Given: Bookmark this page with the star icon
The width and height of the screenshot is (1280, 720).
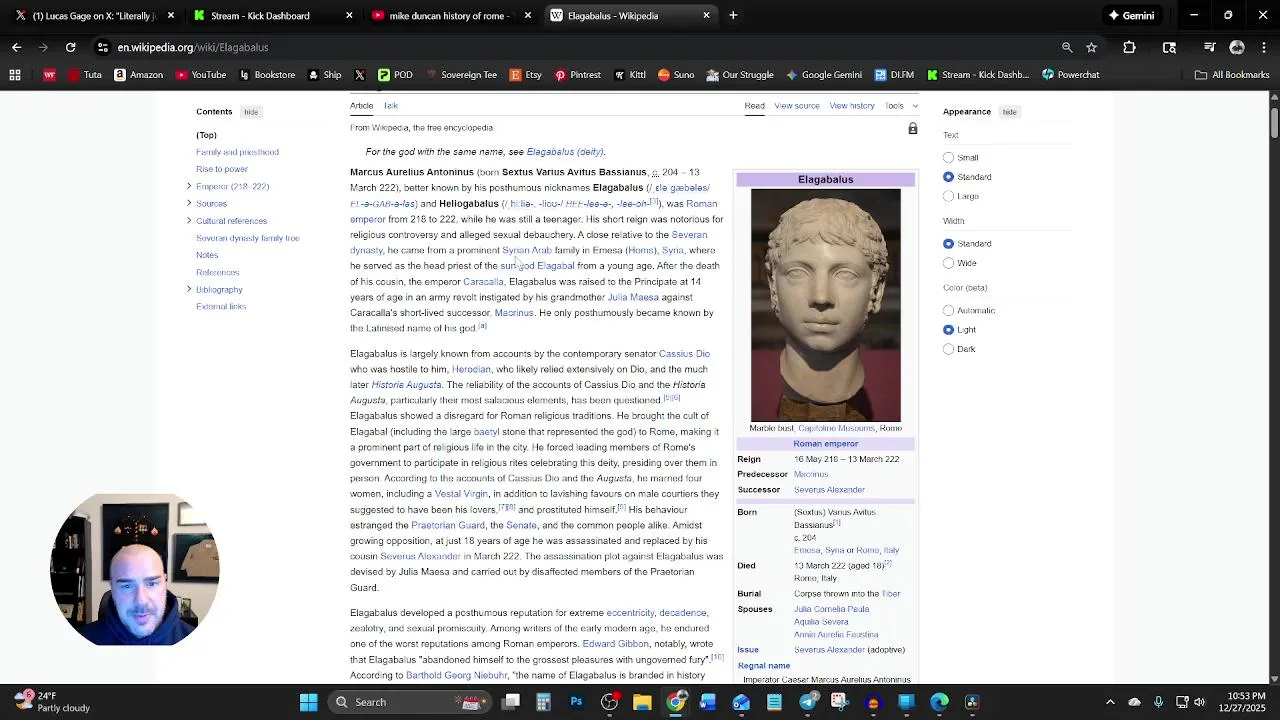Looking at the screenshot, I should pyautogui.click(x=1091, y=47).
